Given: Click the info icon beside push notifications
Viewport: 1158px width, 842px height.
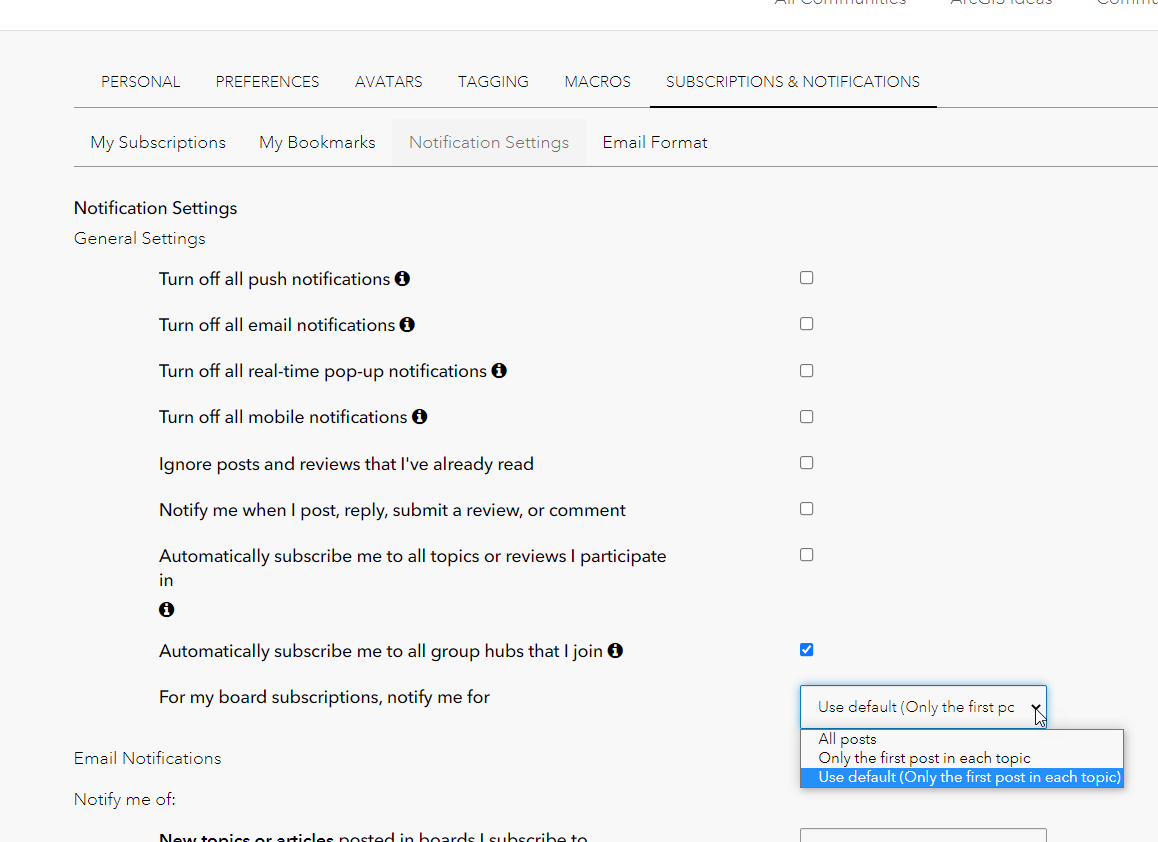Looking at the screenshot, I should pos(402,279).
